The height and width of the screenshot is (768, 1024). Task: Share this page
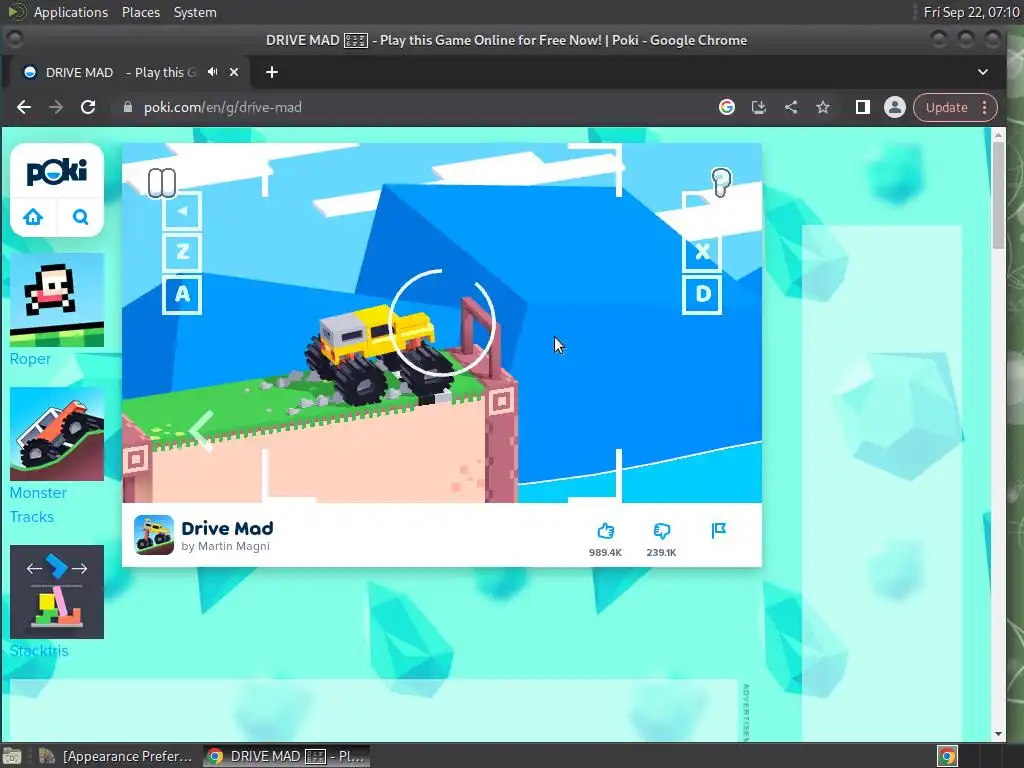tap(791, 107)
